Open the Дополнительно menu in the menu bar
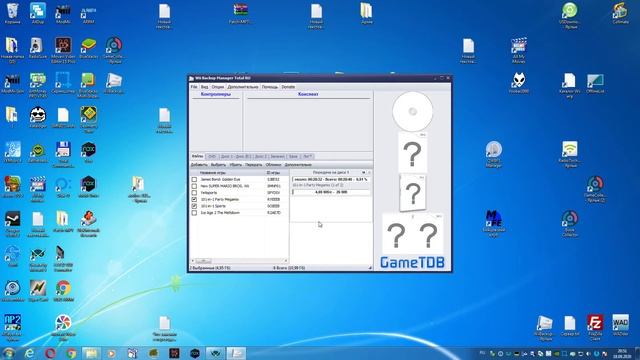640x360 pixels. 243,87
